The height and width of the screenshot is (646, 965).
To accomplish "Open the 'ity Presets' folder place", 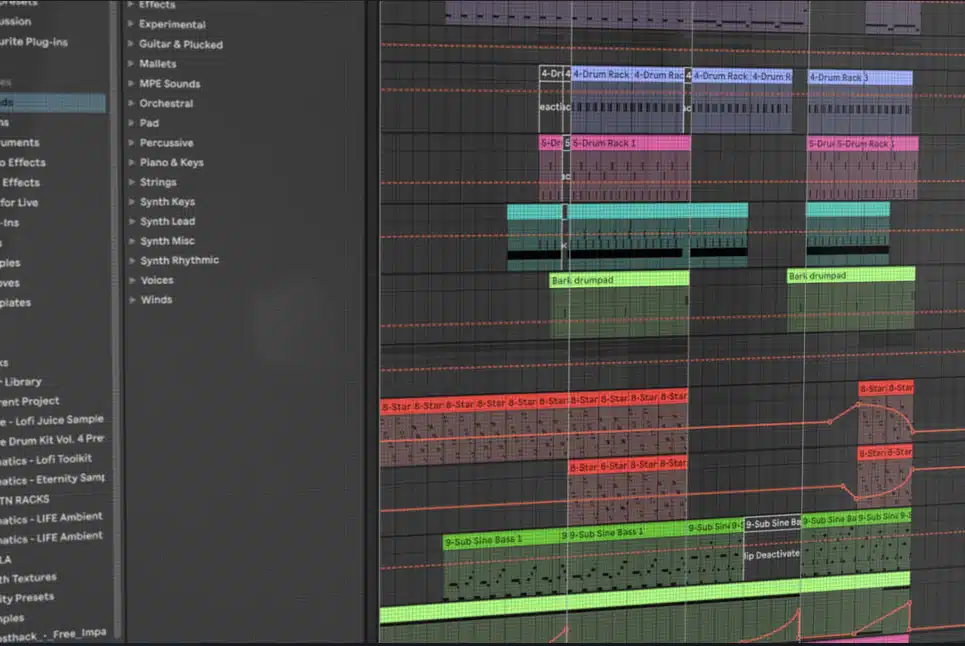I will (x=27, y=597).
